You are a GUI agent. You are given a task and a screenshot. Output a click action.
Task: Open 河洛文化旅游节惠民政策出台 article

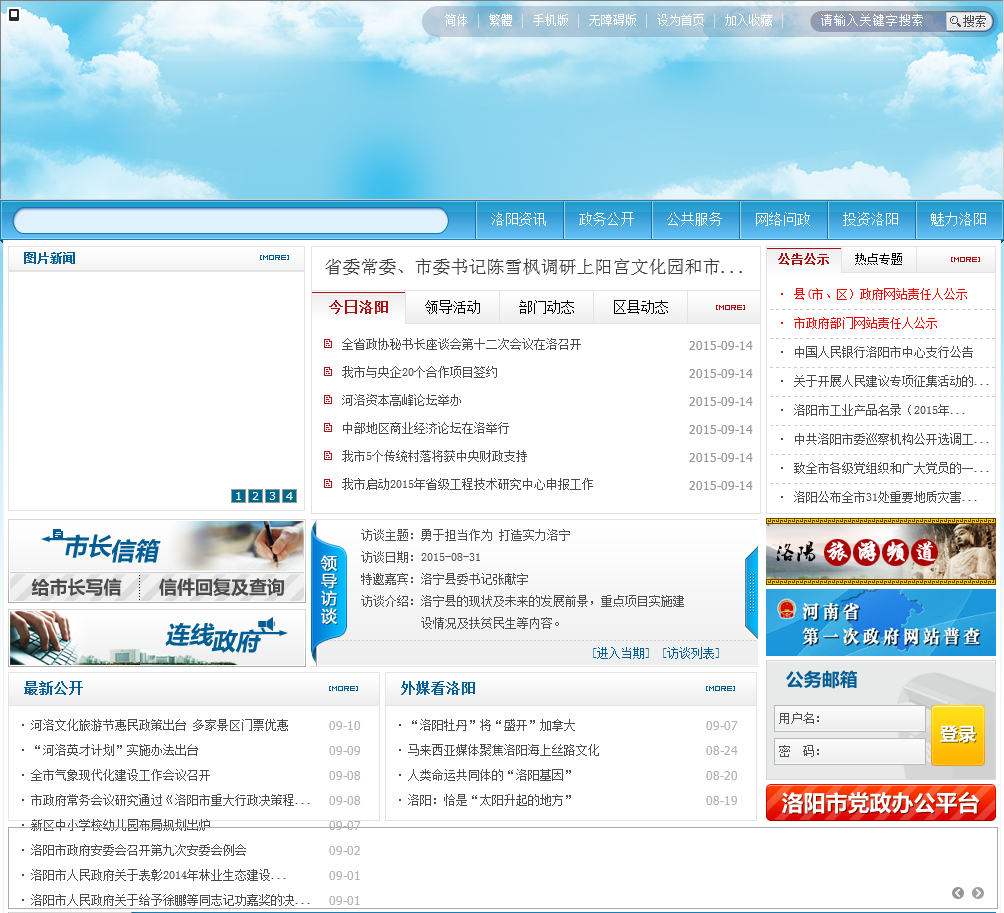click(x=159, y=725)
